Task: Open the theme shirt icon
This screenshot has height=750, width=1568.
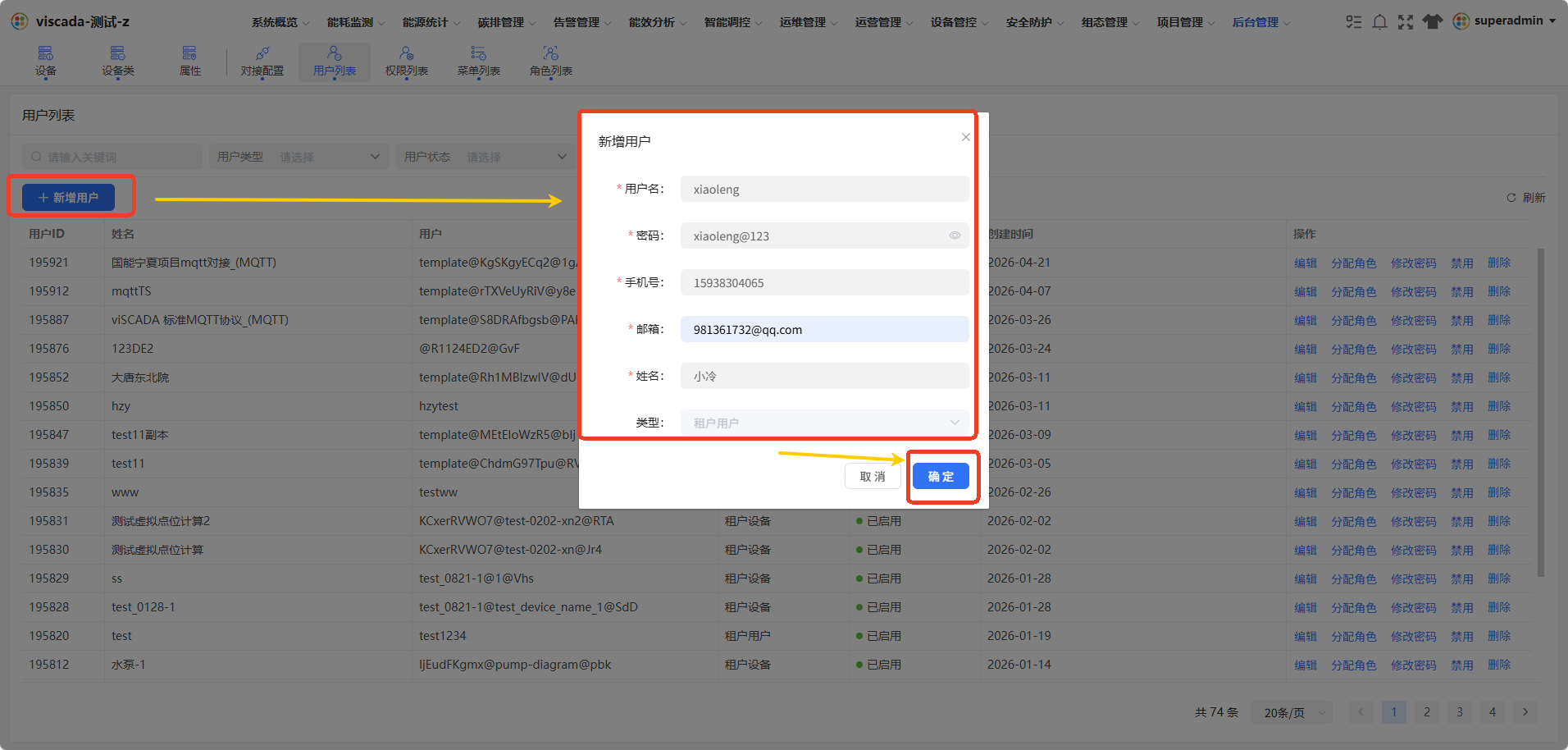Action: click(1432, 21)
